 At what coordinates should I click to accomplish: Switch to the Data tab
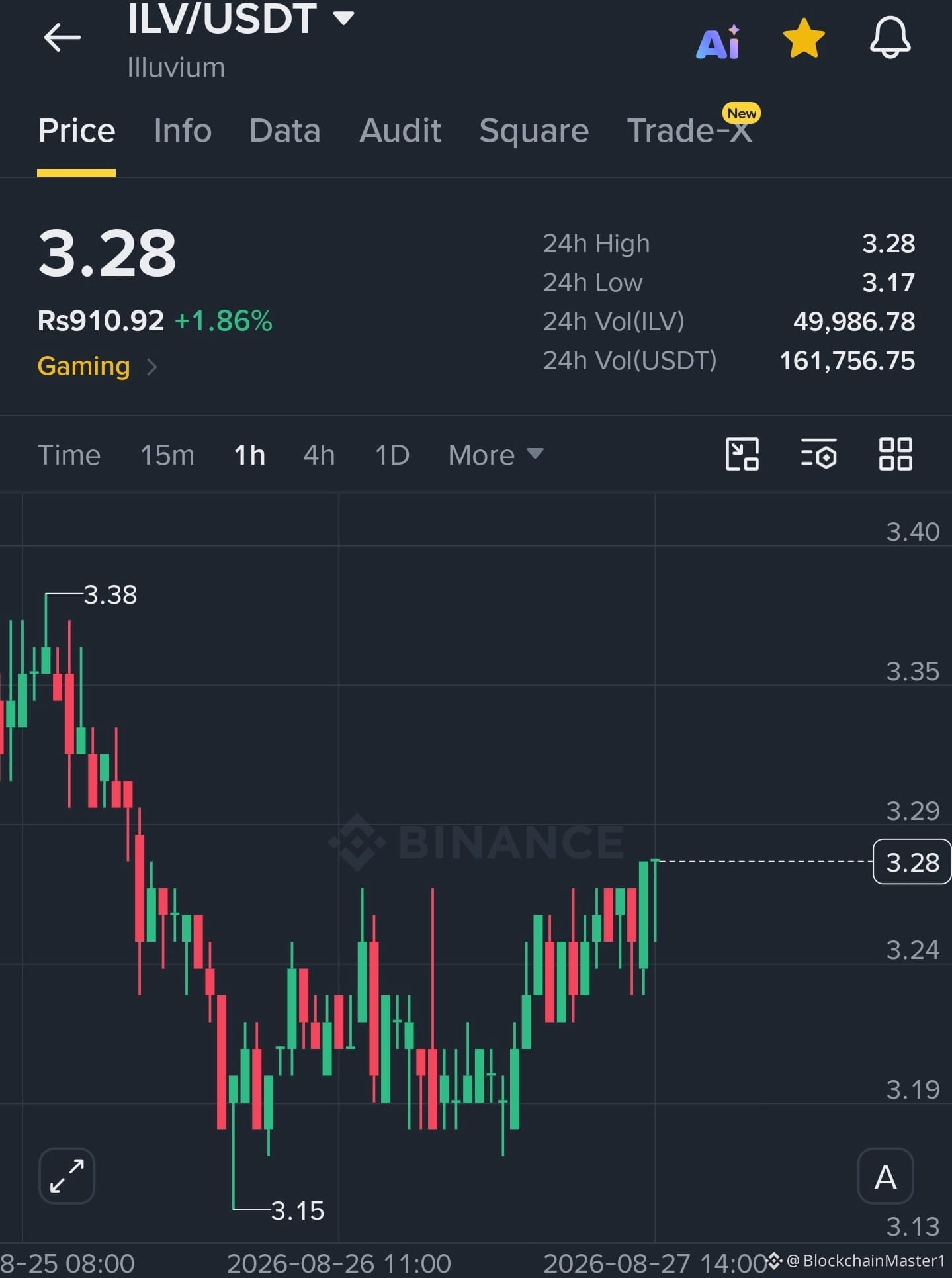[285, 130]
